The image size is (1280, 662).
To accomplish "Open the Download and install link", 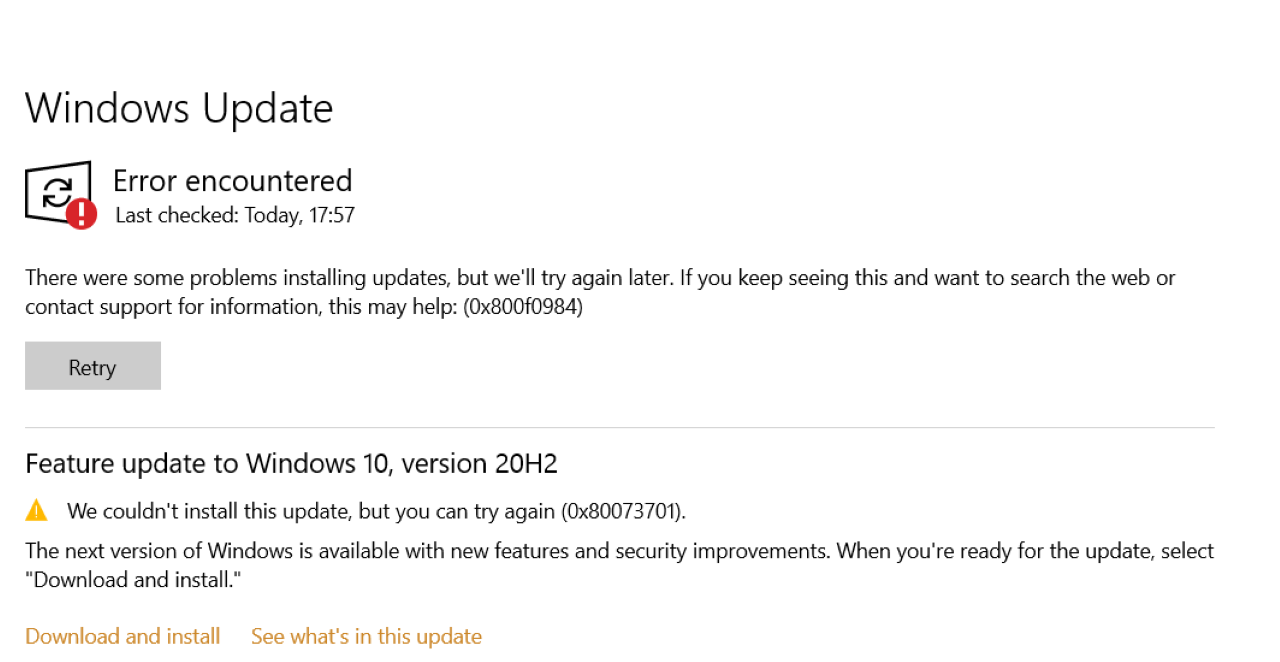I will [123, 636].
